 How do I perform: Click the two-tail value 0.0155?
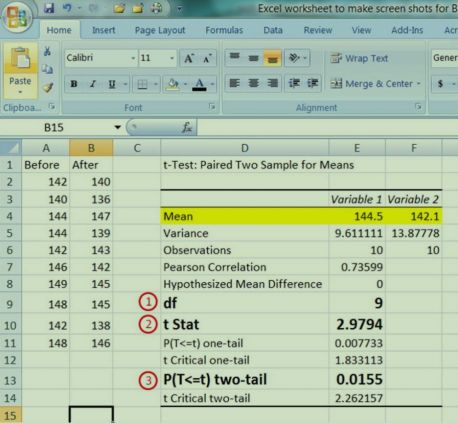[x=357, y=379]
